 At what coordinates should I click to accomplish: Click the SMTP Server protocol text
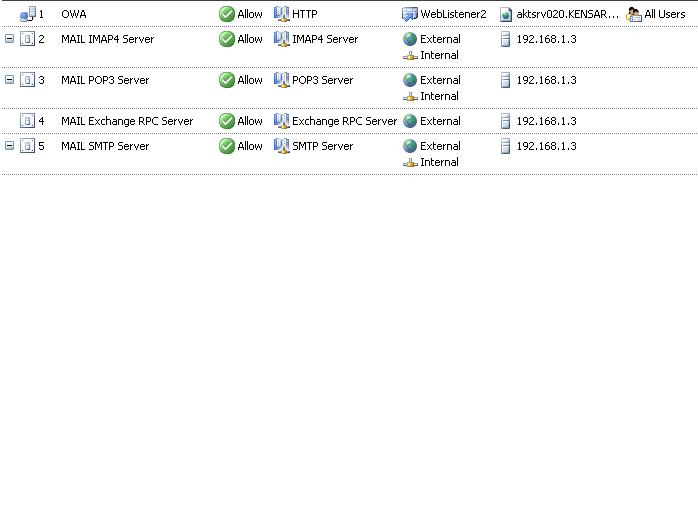[x=323, y=146]
